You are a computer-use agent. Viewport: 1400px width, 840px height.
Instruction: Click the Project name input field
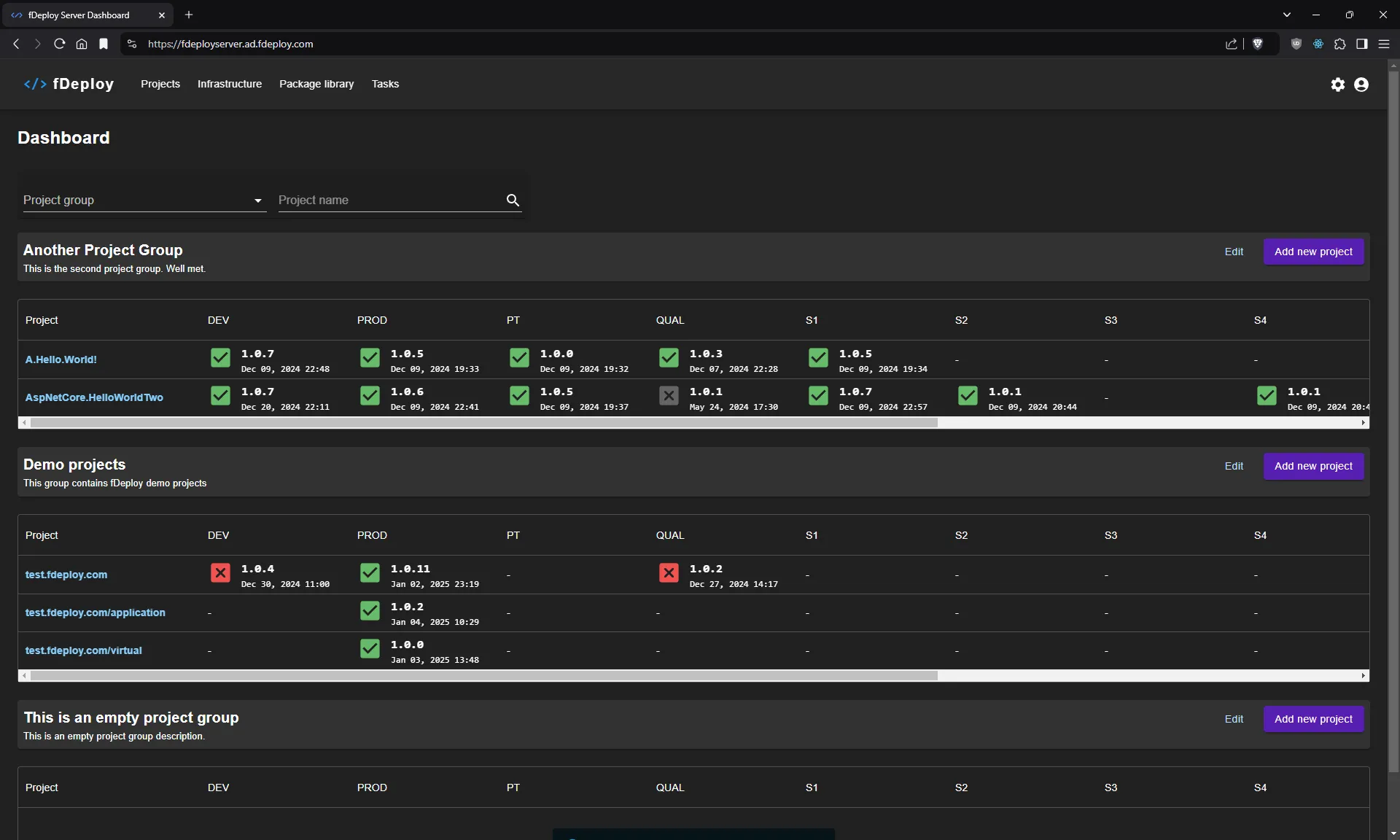(x=379, y=200)
